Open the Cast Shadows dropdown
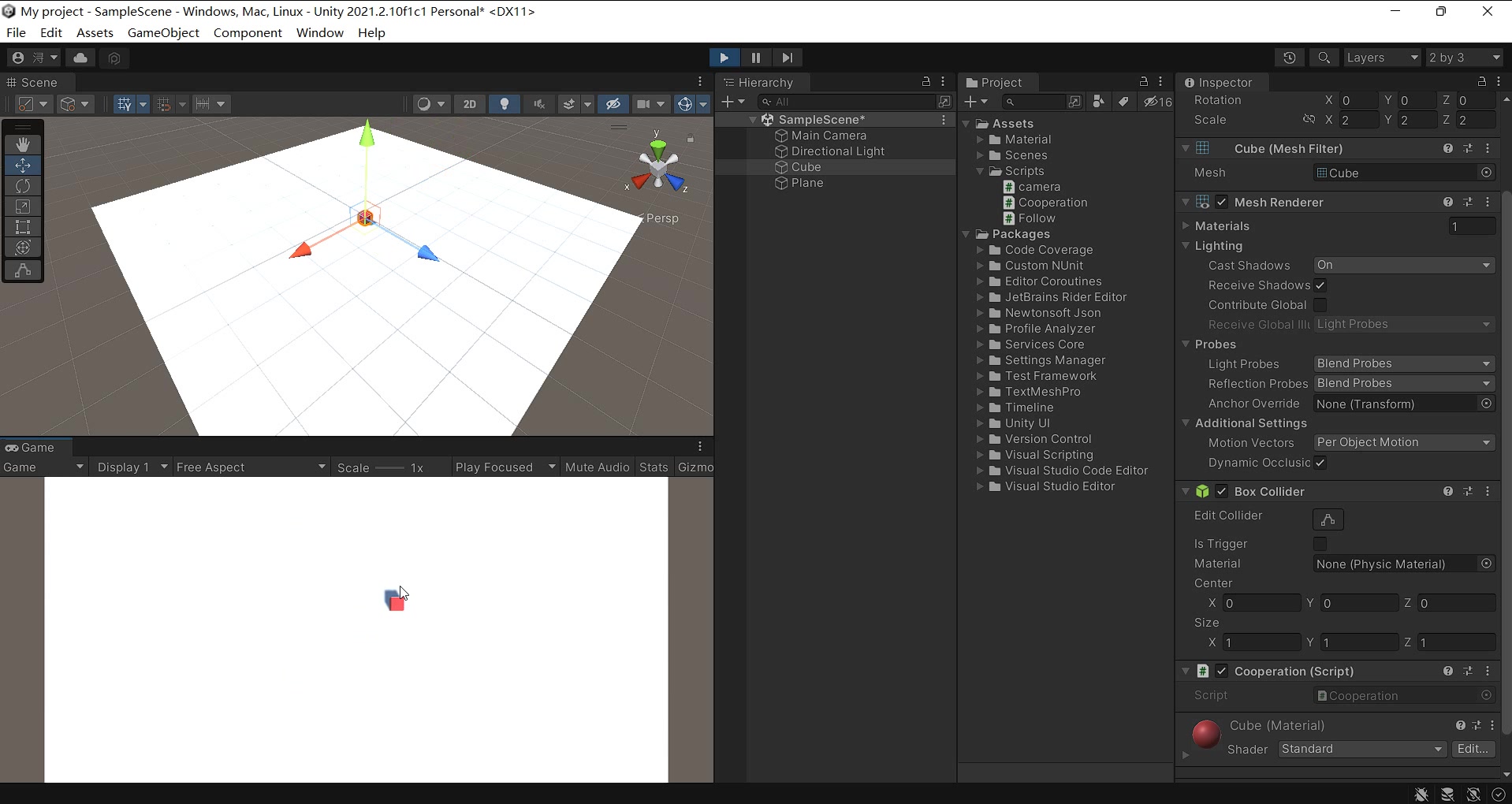 point(1403,266)
